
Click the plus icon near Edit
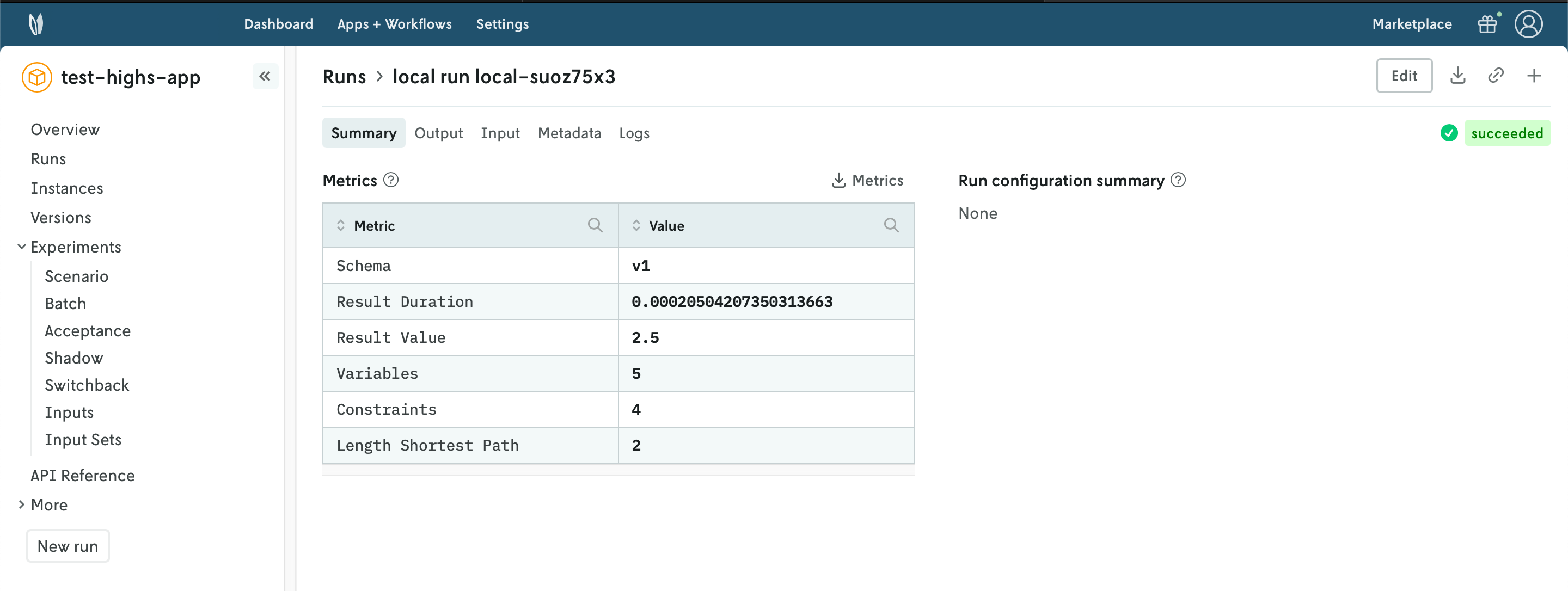click(x=1533, y=76)
